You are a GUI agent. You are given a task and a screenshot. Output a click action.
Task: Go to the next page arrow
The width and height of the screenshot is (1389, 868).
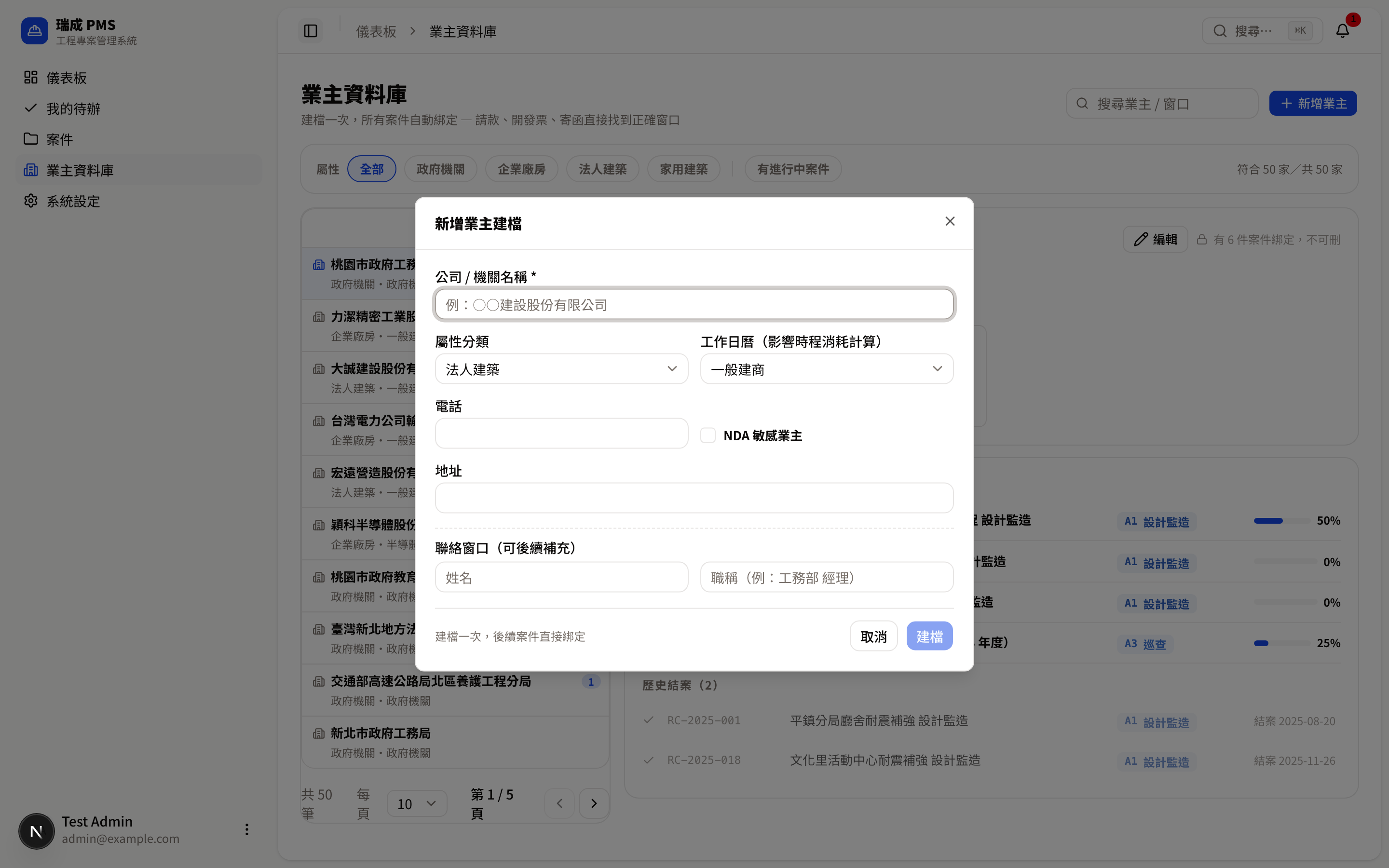pyautogui.click(x=594, y=804)
